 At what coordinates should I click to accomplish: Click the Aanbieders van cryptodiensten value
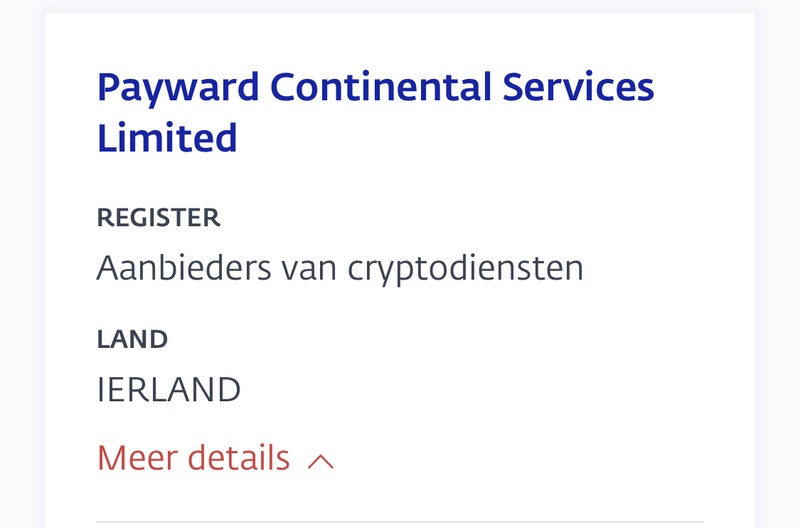click(x=340, y=268)
